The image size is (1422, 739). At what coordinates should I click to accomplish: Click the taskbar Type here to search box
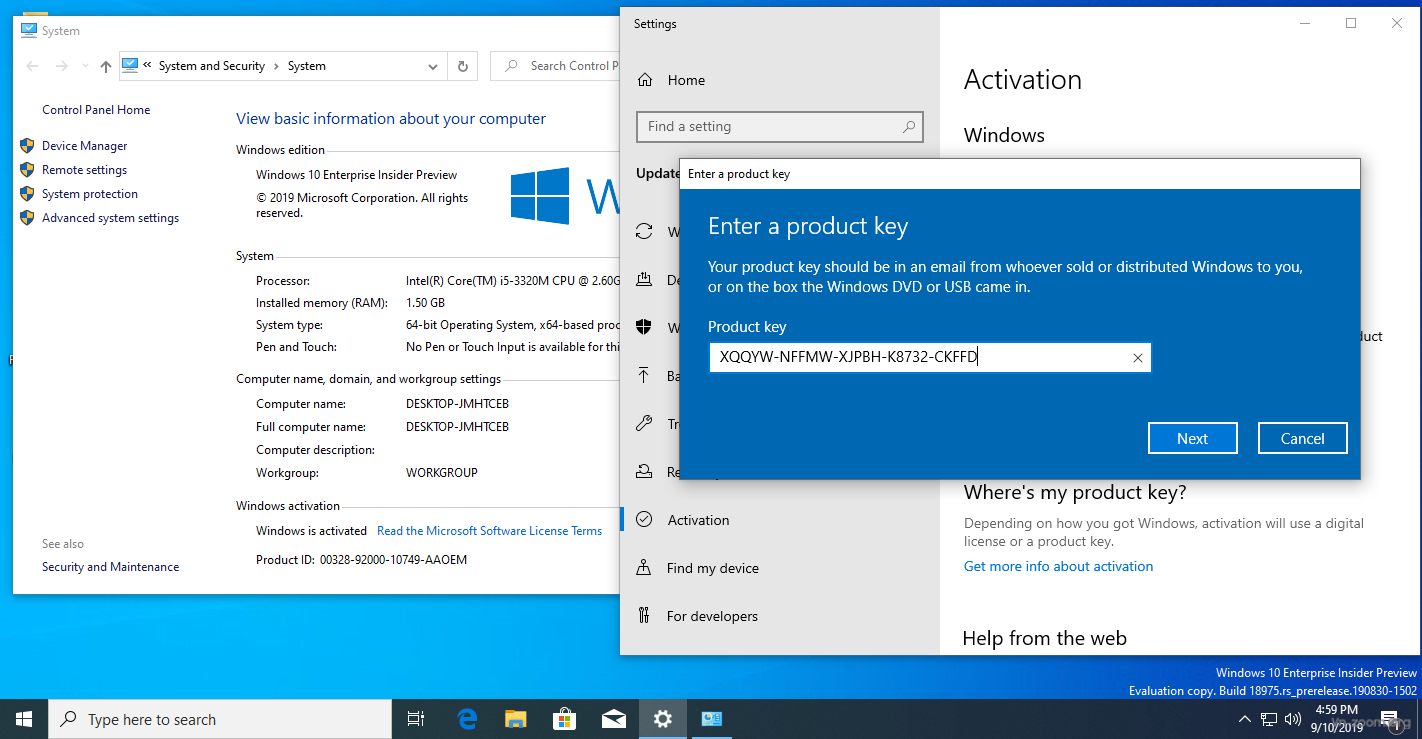click(220, 719)
